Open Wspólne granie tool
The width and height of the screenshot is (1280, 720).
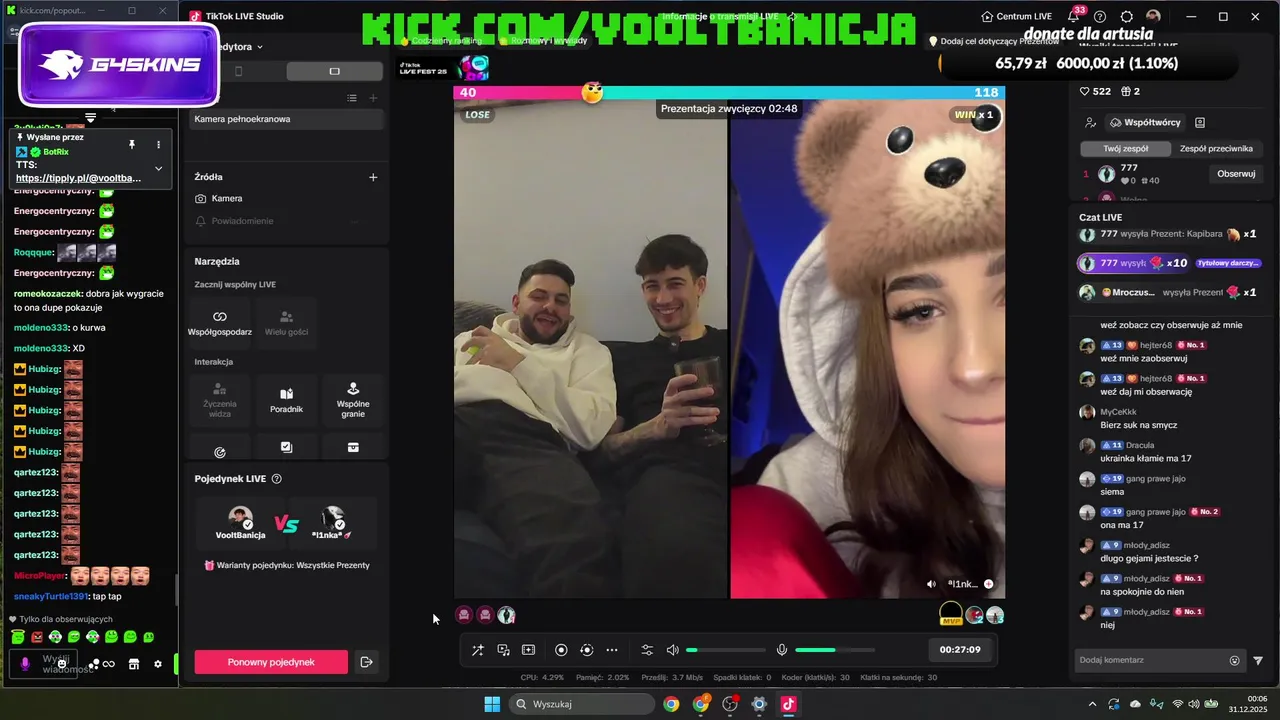353,400
